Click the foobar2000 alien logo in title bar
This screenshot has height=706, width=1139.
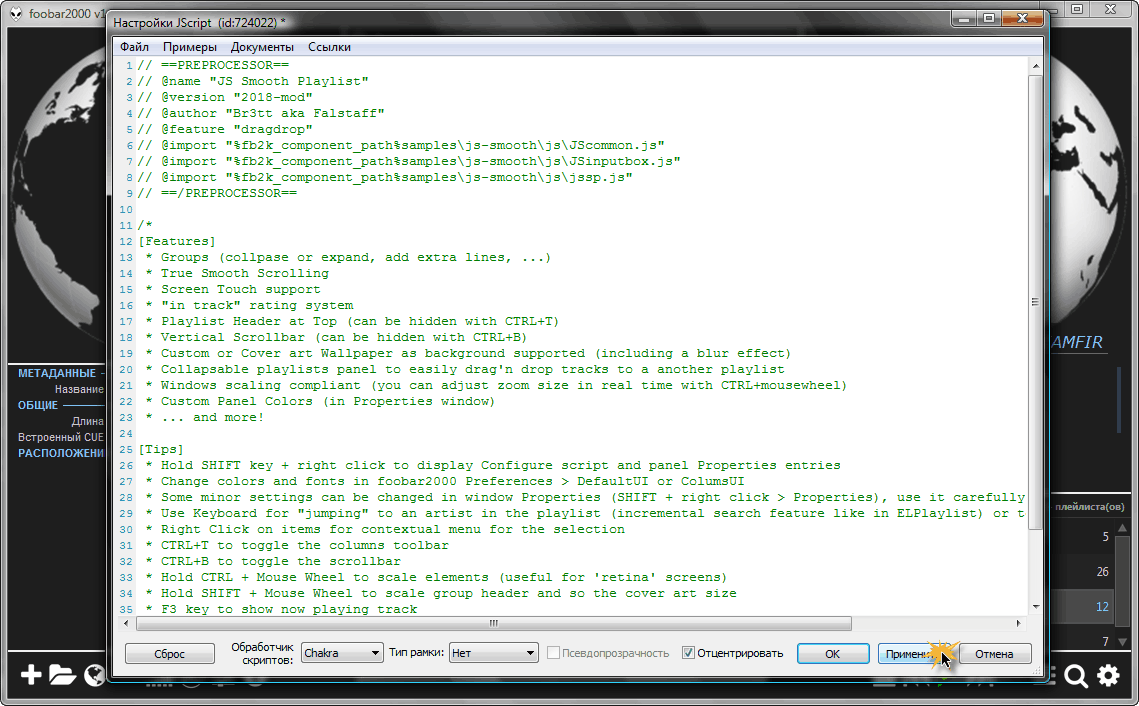point(16,14)
